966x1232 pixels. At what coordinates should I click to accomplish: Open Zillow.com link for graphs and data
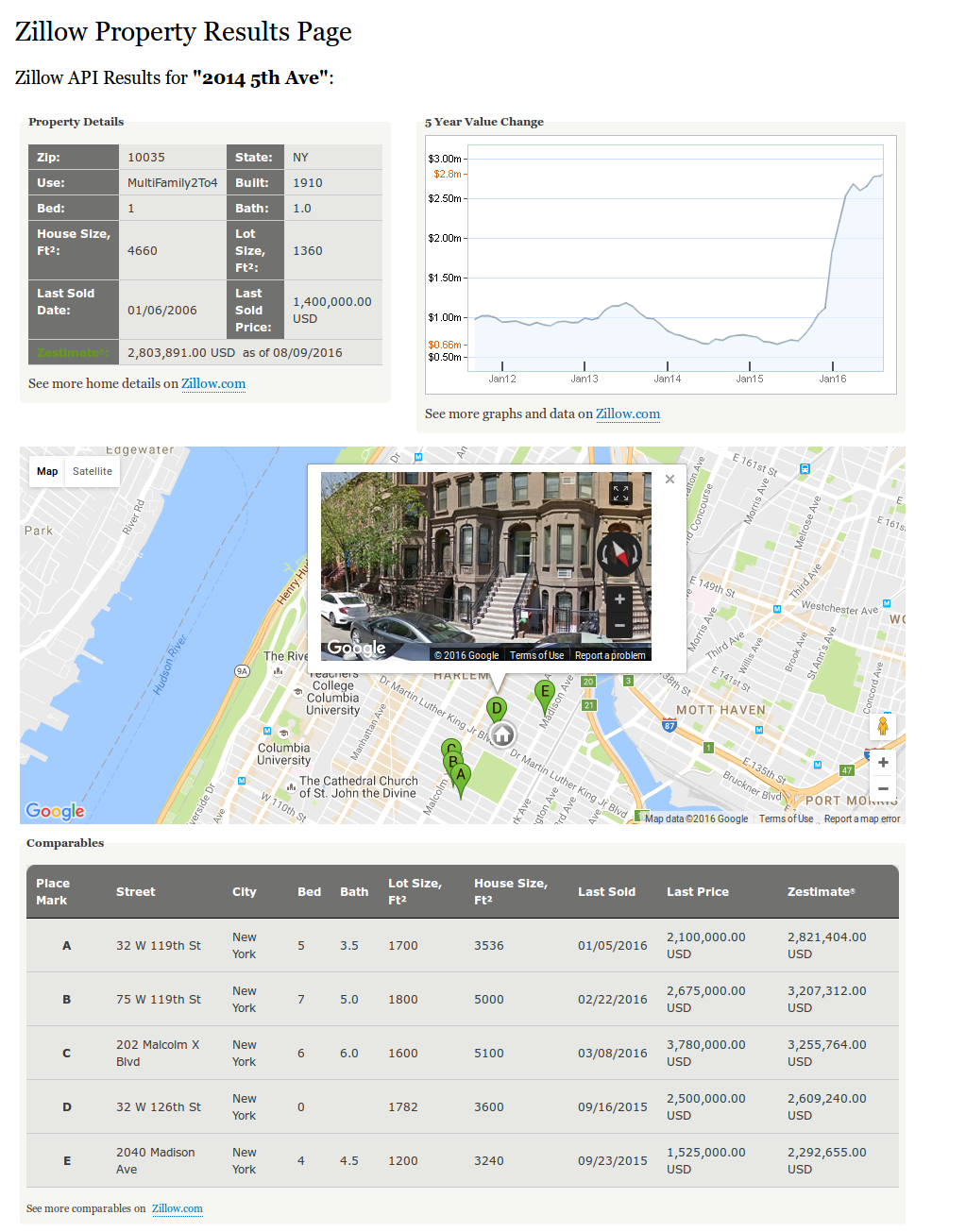628,414
